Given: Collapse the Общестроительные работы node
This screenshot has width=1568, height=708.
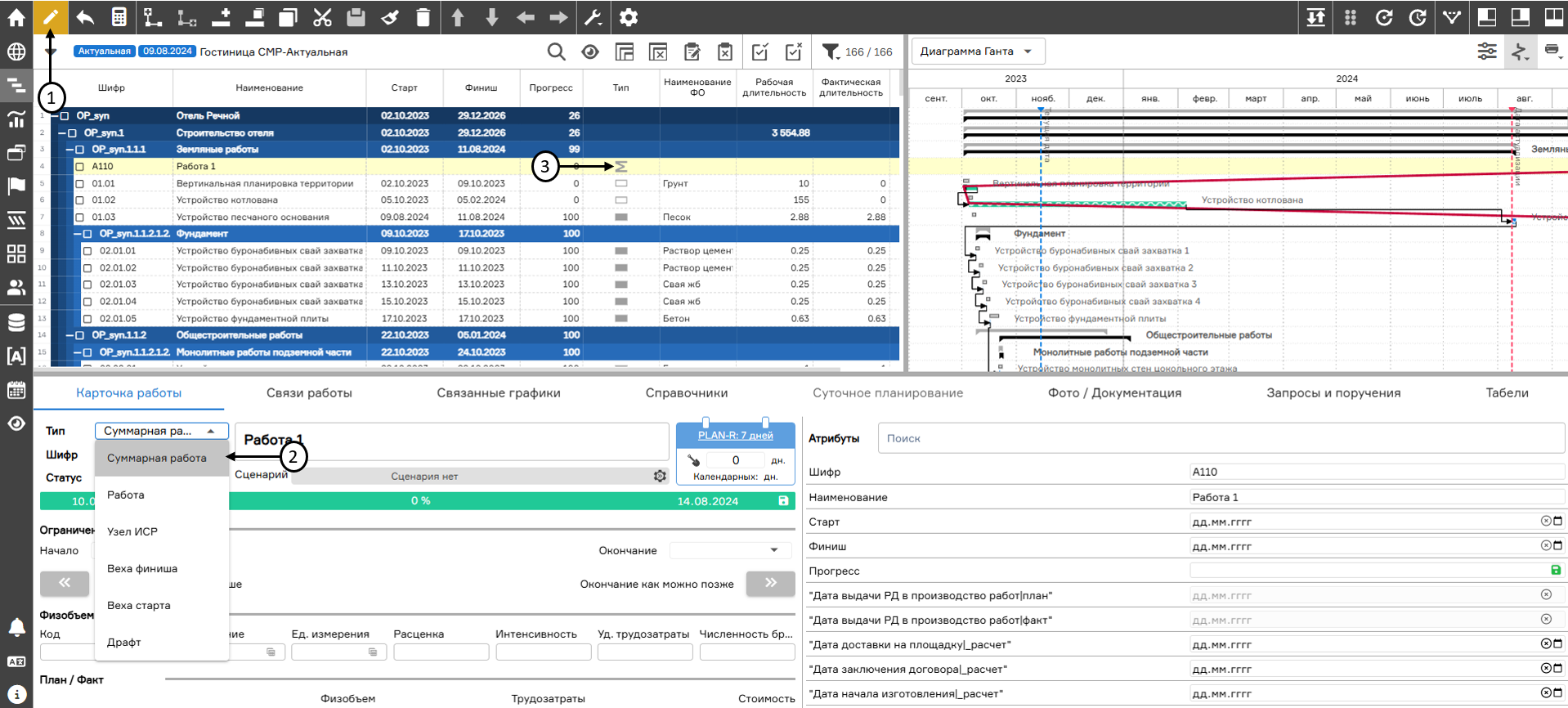Looking at the screenshot, I should pos(70,335).
